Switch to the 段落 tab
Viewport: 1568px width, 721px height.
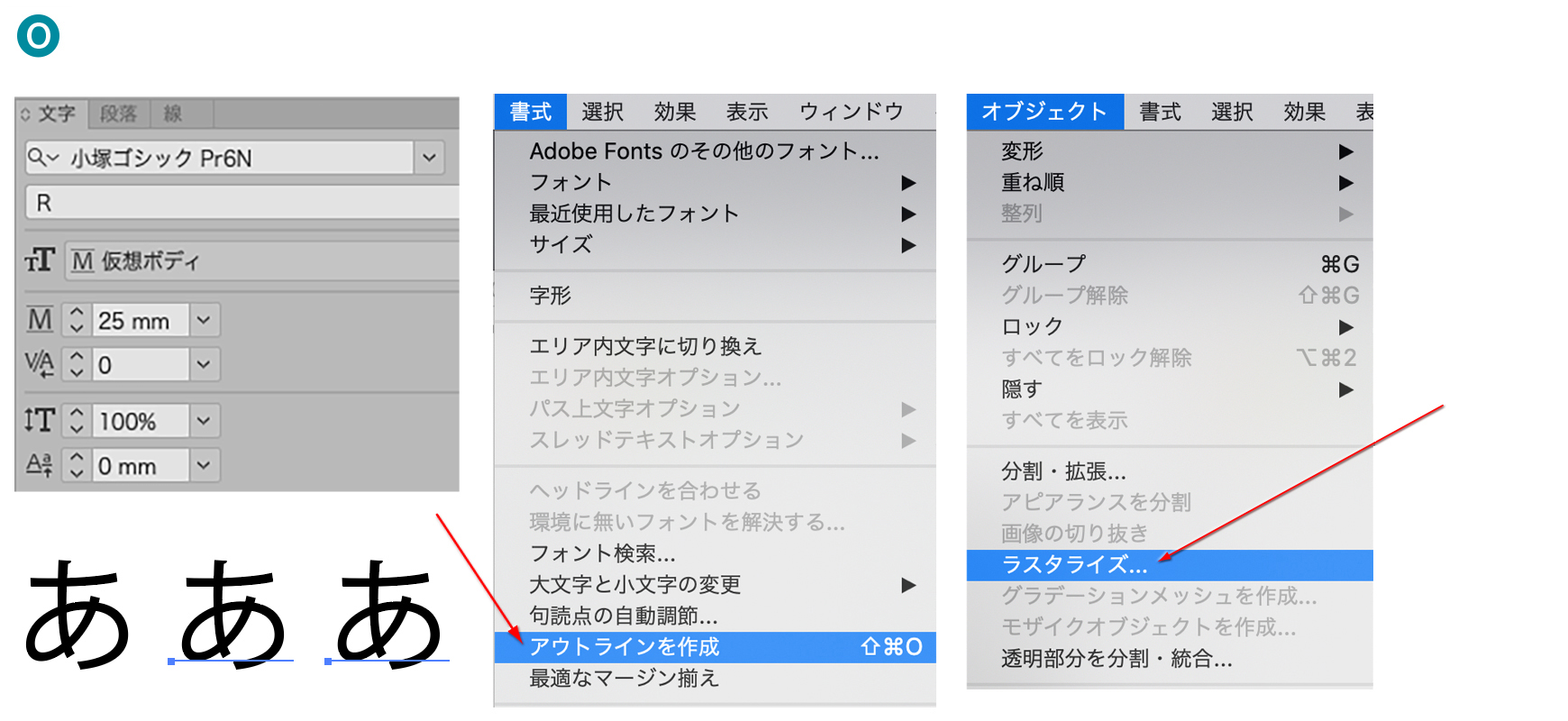pyautogui.click(x=118, y=114)
